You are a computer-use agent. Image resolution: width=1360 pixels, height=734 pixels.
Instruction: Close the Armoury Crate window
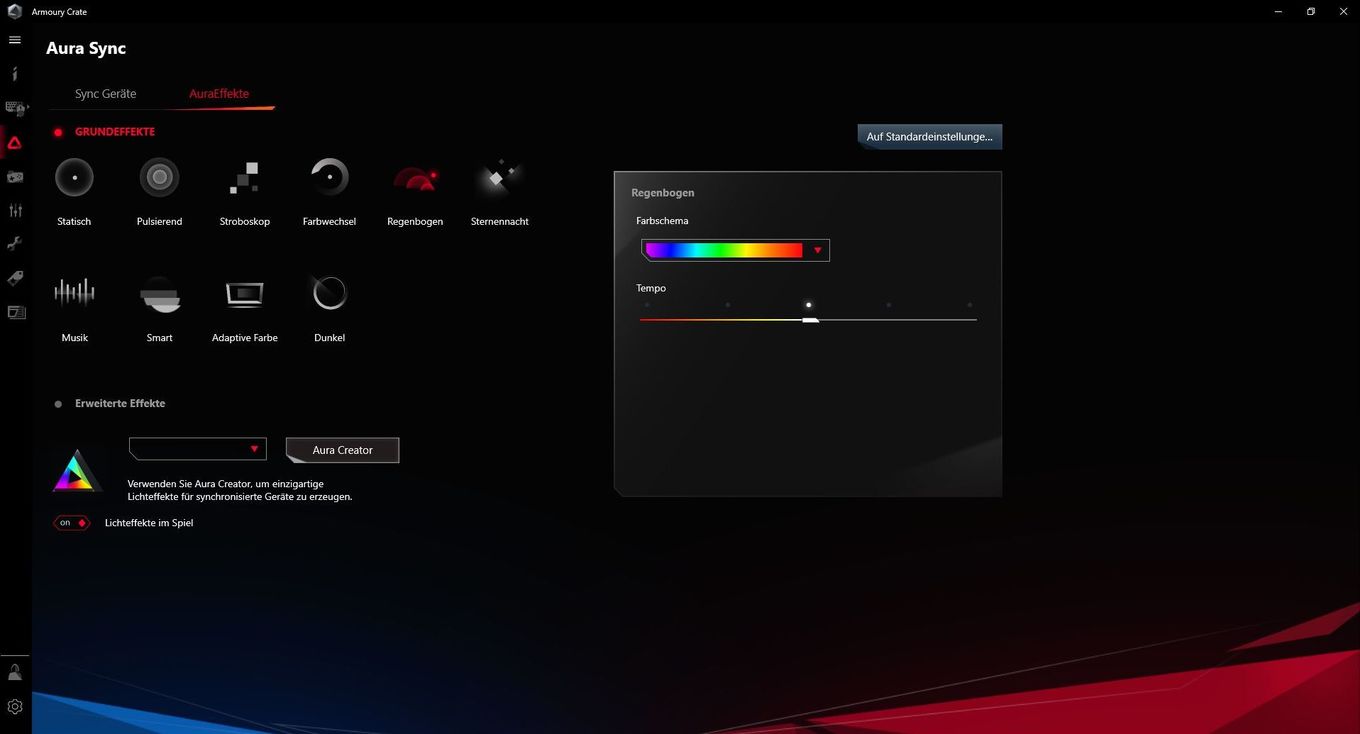1343,11
